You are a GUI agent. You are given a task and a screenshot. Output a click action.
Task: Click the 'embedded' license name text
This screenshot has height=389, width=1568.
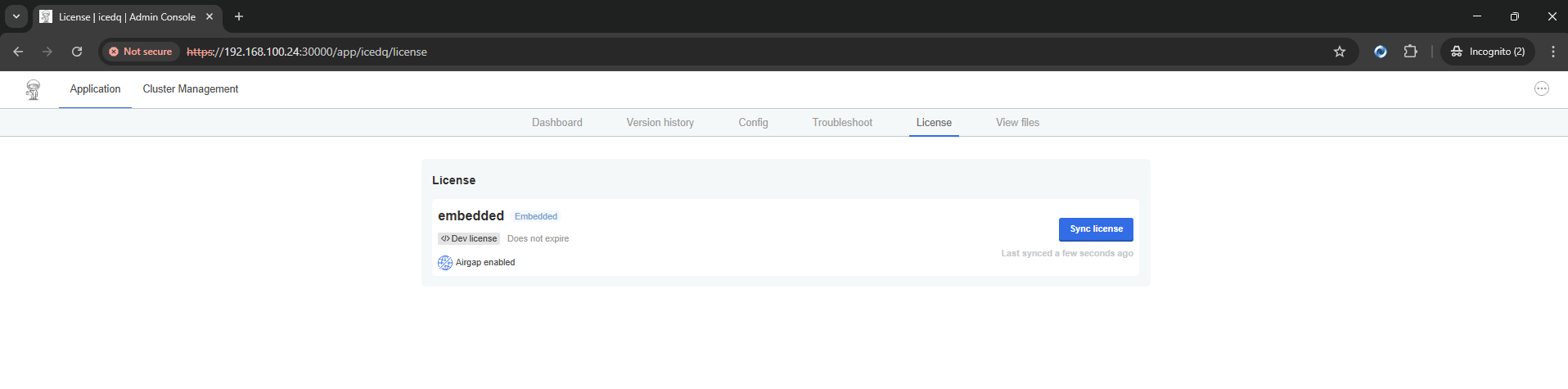[471, 216]
